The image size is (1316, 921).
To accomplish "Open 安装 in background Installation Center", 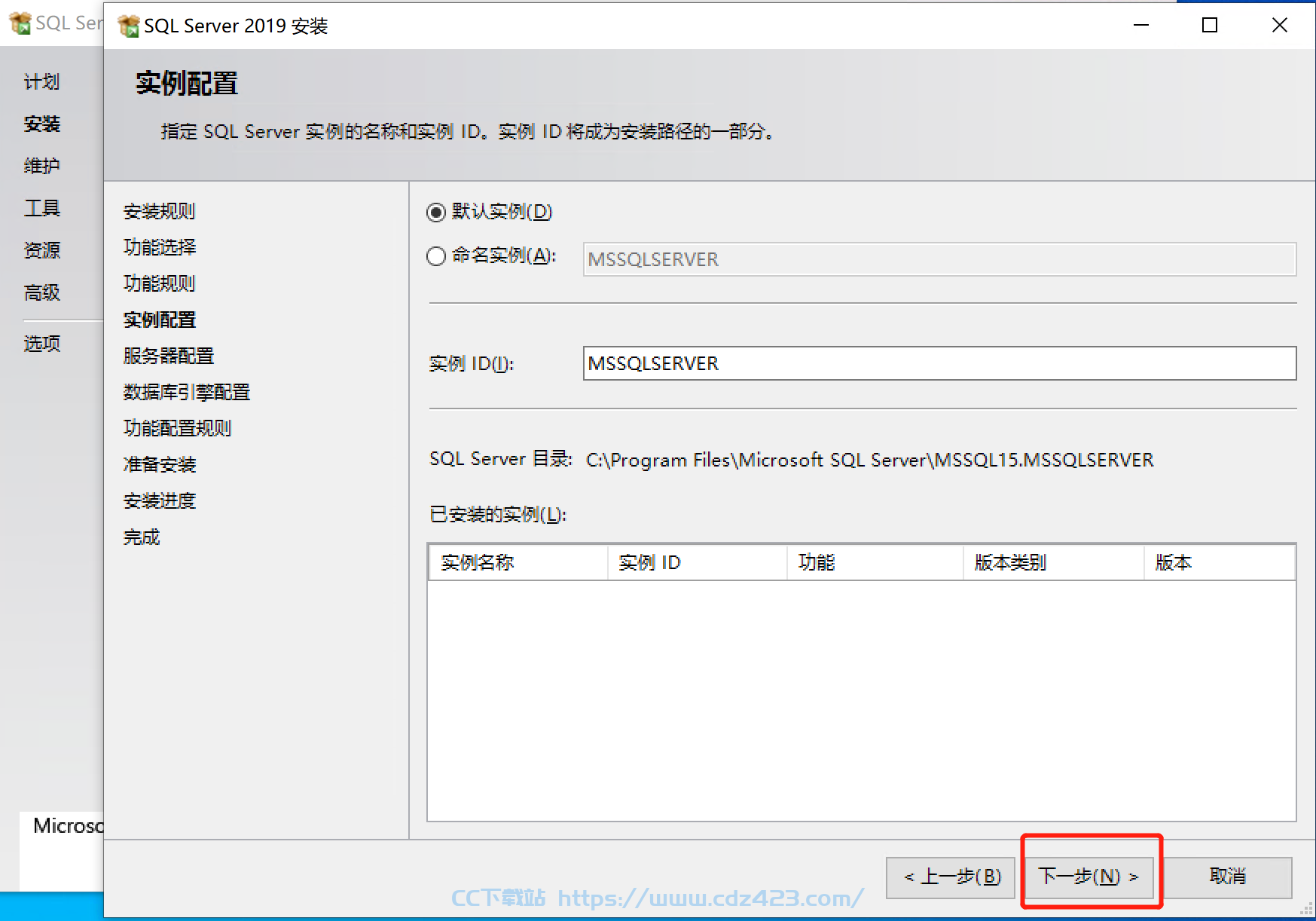I will [x=41, y=124].
